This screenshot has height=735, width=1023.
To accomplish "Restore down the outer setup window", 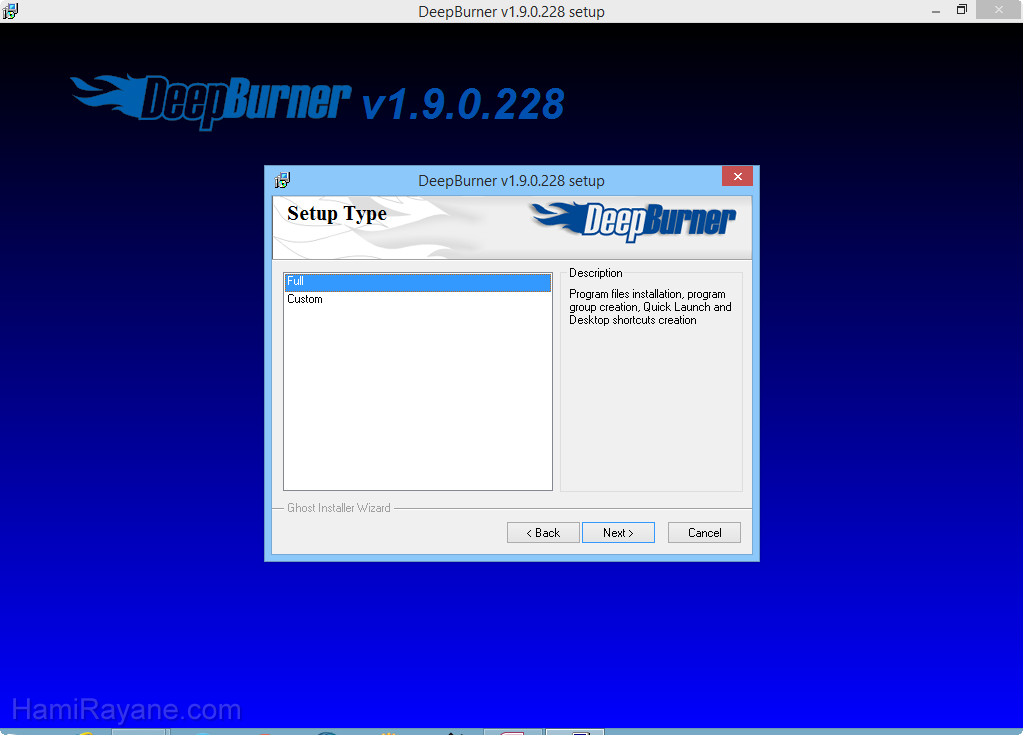I will click(962, 10).
